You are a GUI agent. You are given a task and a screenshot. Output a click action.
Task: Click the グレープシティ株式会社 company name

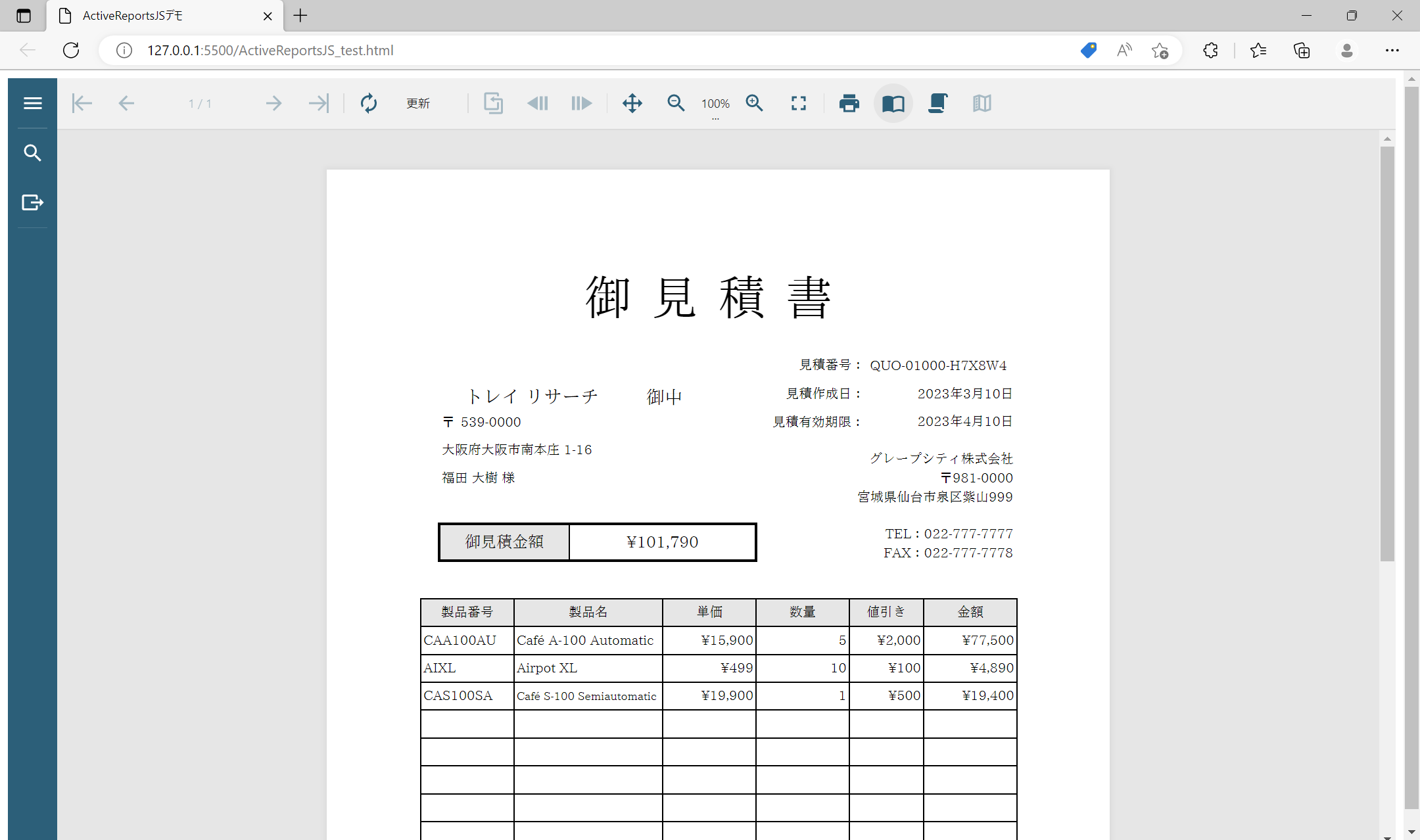tap(941, 458)
